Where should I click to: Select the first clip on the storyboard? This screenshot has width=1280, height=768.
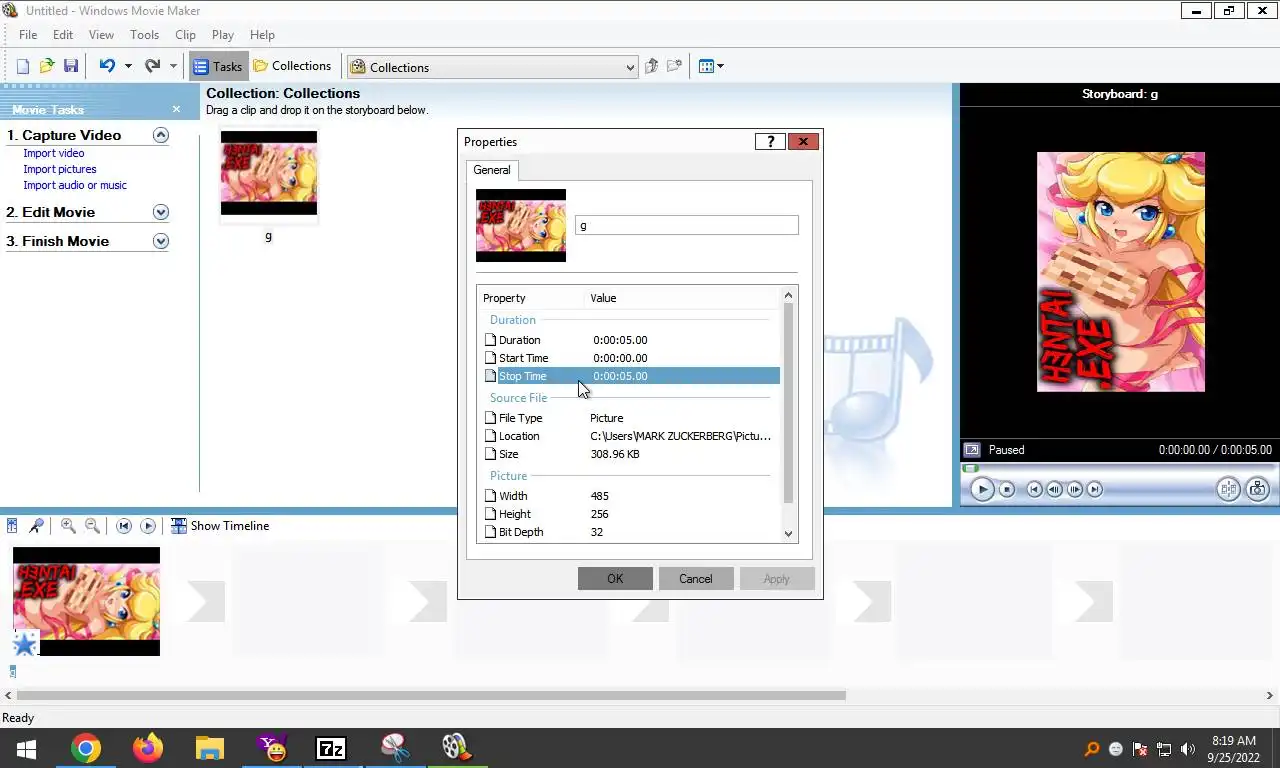point(86,601)
